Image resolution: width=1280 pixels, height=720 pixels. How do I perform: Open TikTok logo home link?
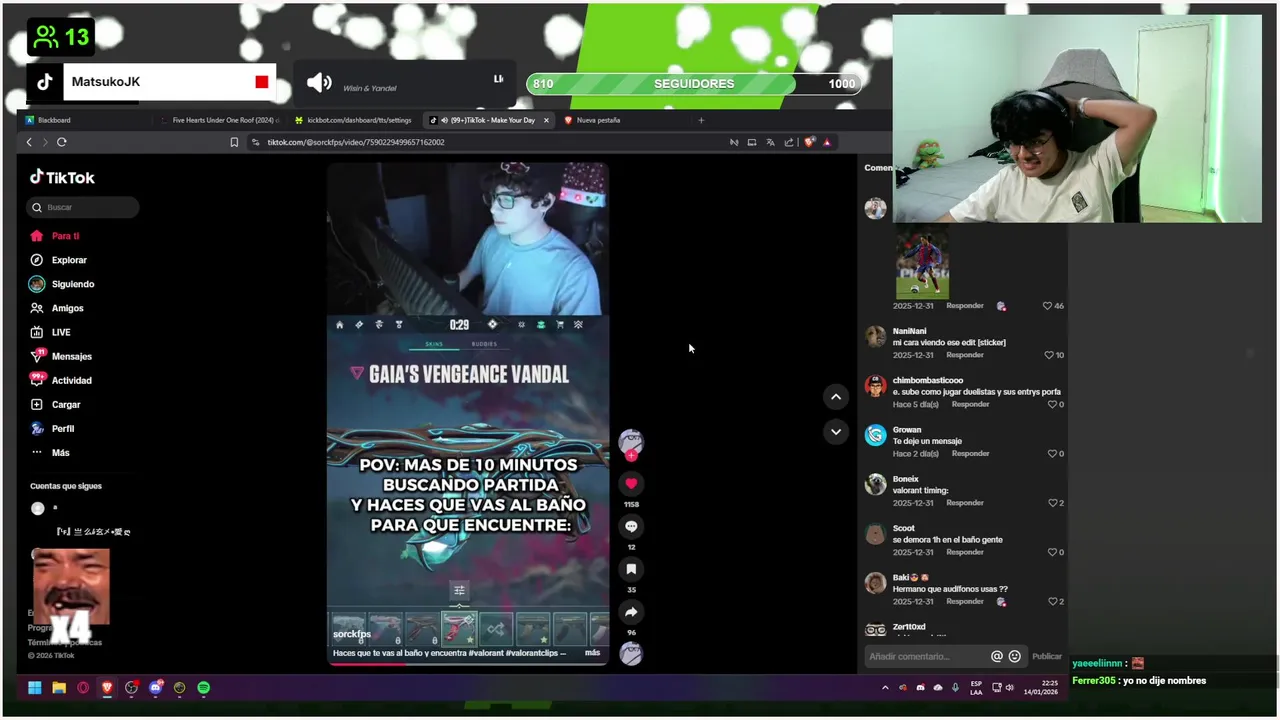62,177
